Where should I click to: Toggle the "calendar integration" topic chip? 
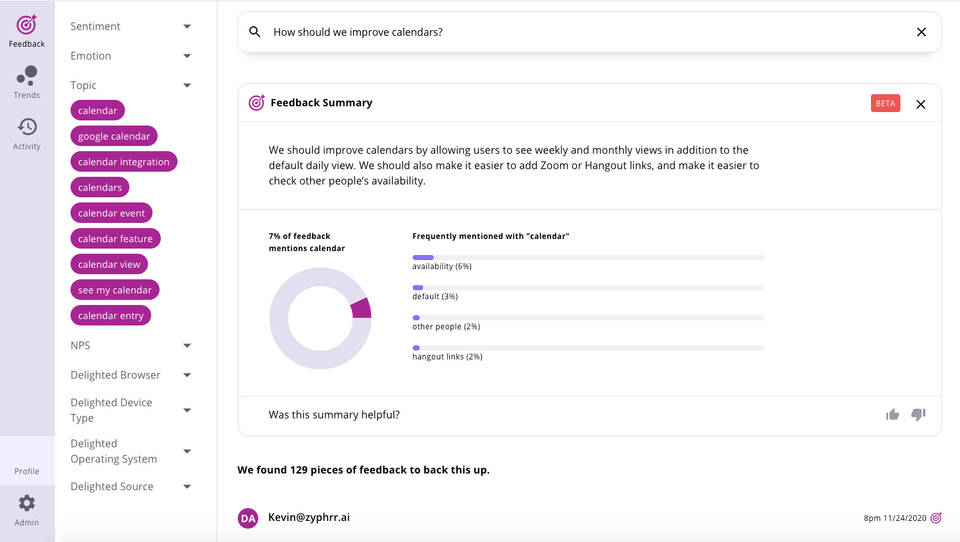(124, 162)
